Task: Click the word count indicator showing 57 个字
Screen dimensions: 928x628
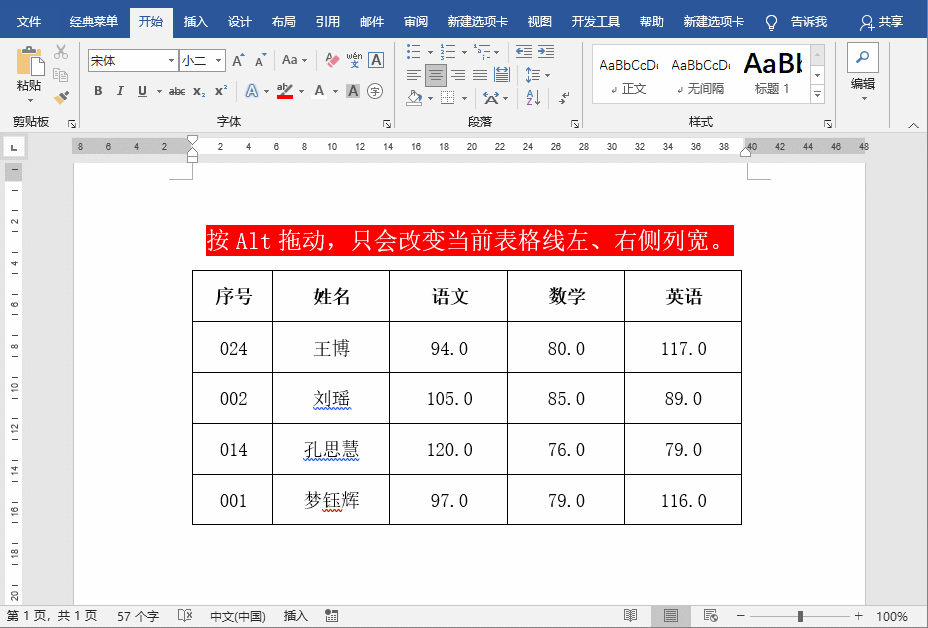Action: (x=137, y=616)
